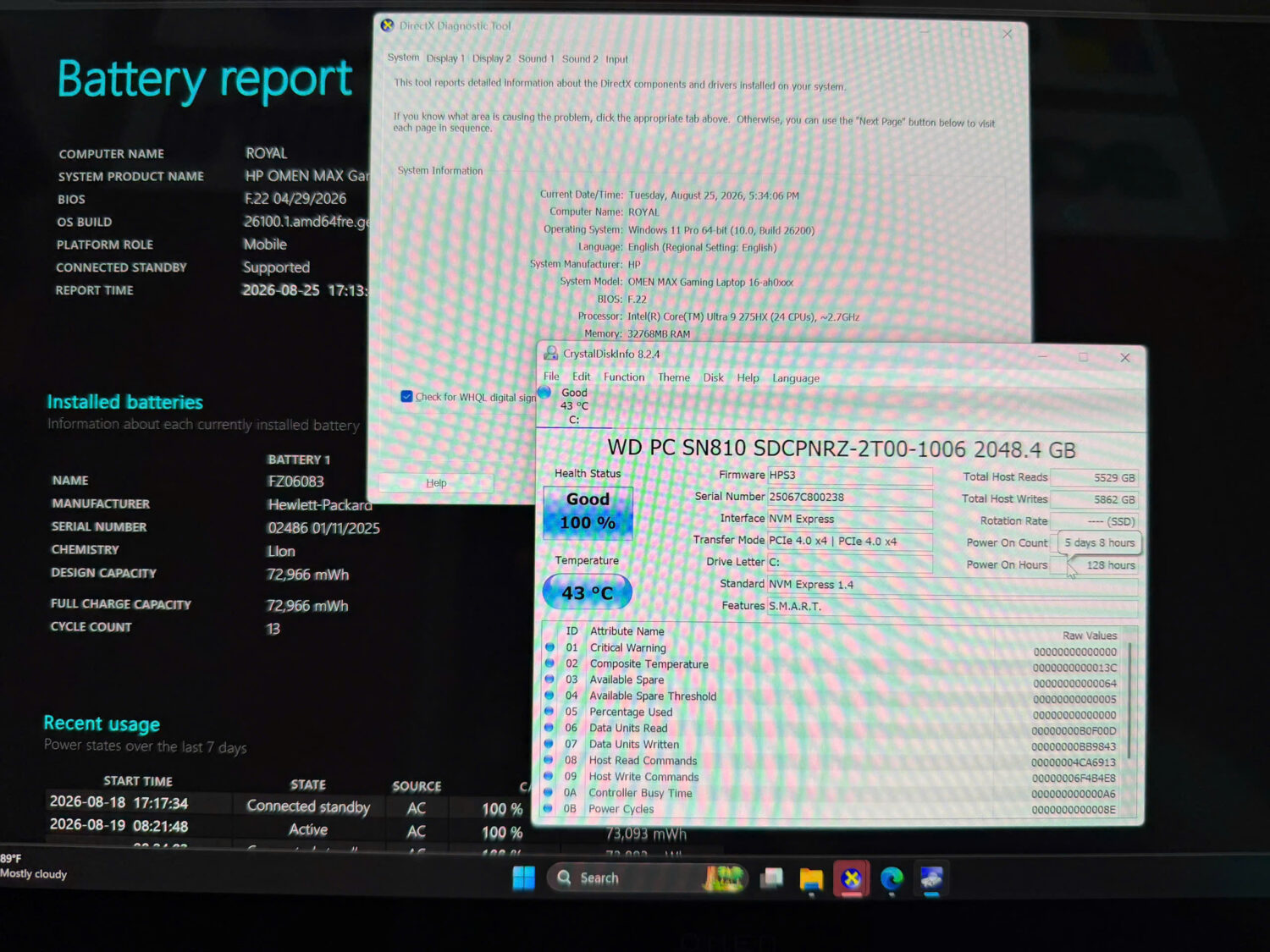Open the Disk menu in CrystalDiskInfo

714,377
